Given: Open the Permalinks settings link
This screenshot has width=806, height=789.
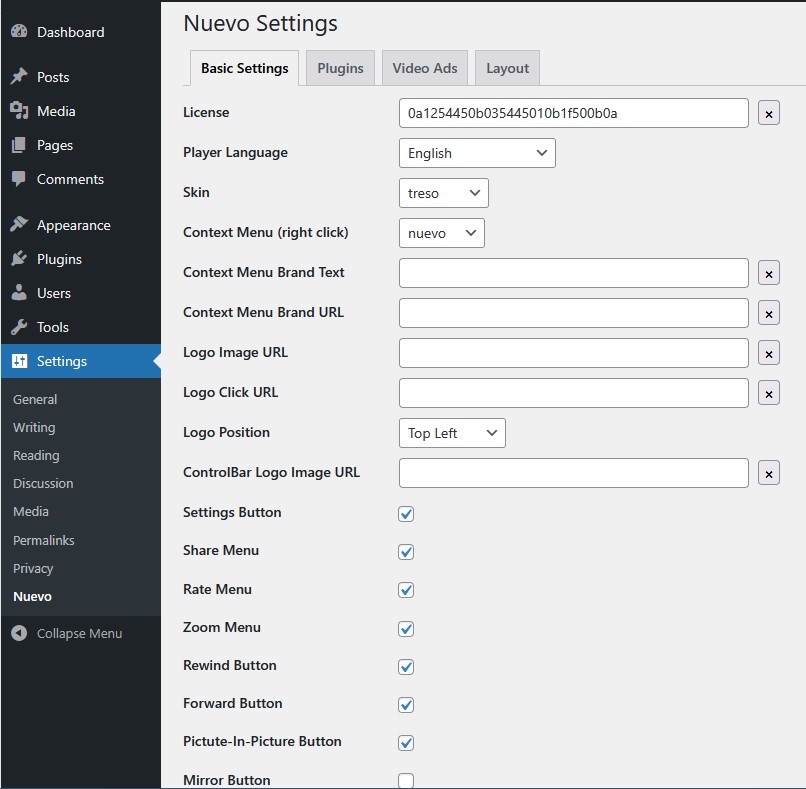Looking at the screenshot, I should (44, 540).
